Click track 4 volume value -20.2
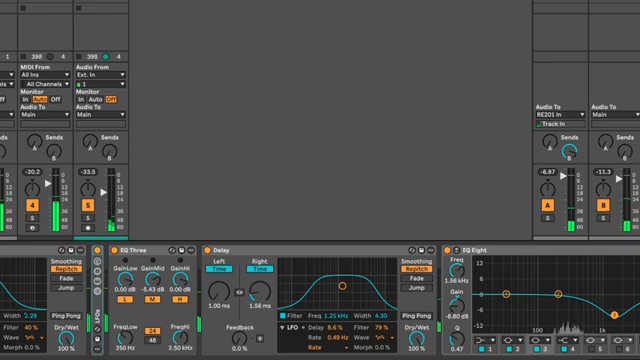 click(32, 172)
